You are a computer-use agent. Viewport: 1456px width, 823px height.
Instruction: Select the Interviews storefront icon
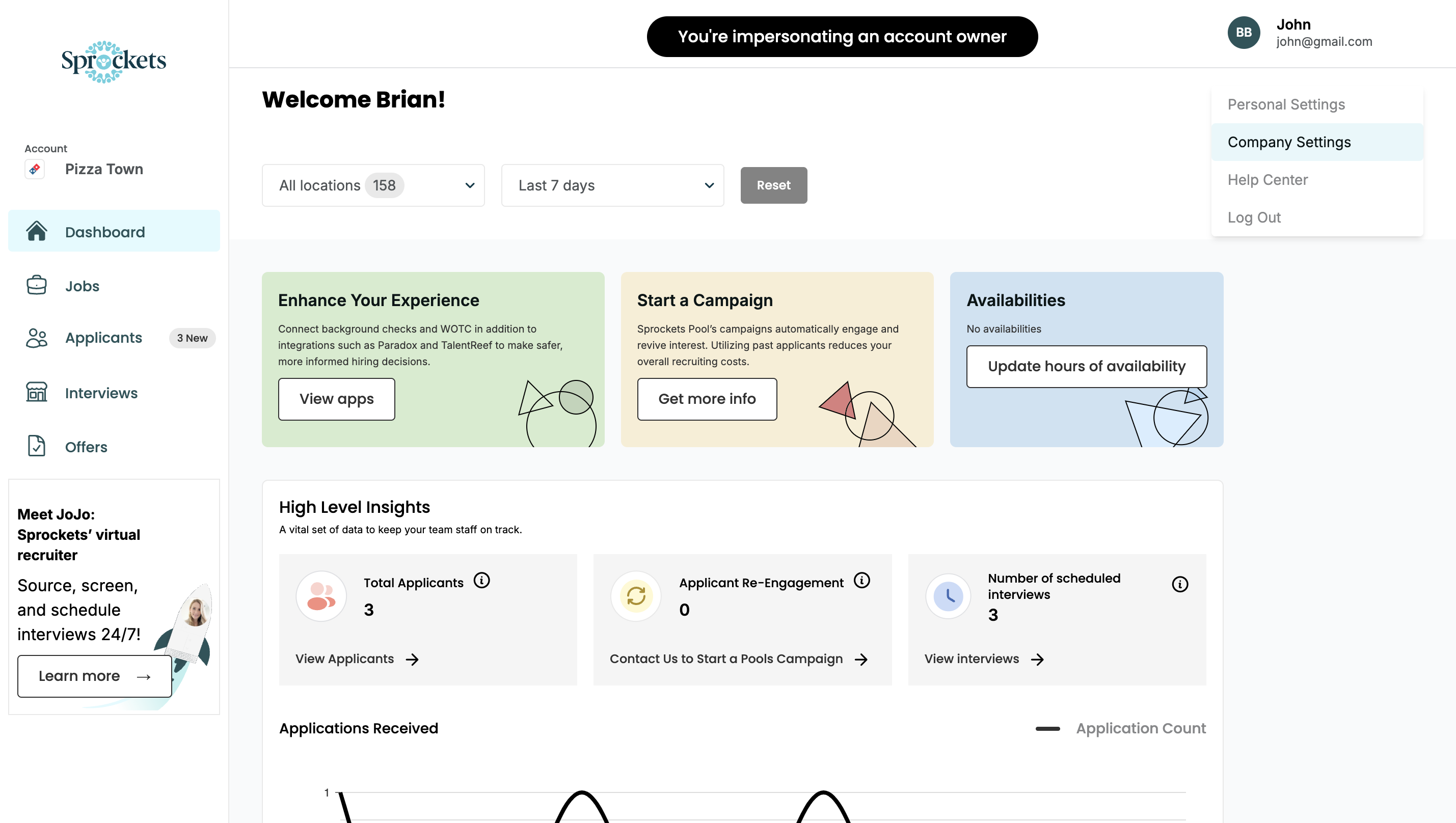tap(37, 392)
